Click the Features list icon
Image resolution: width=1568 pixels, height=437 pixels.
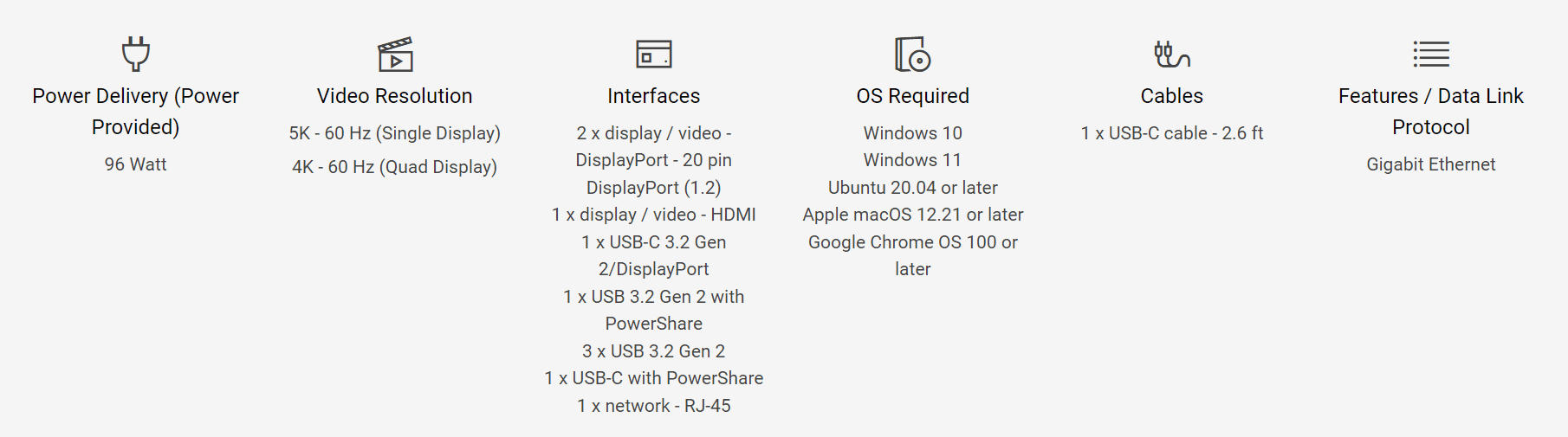pyautogui.click(x=1431, y=55)
